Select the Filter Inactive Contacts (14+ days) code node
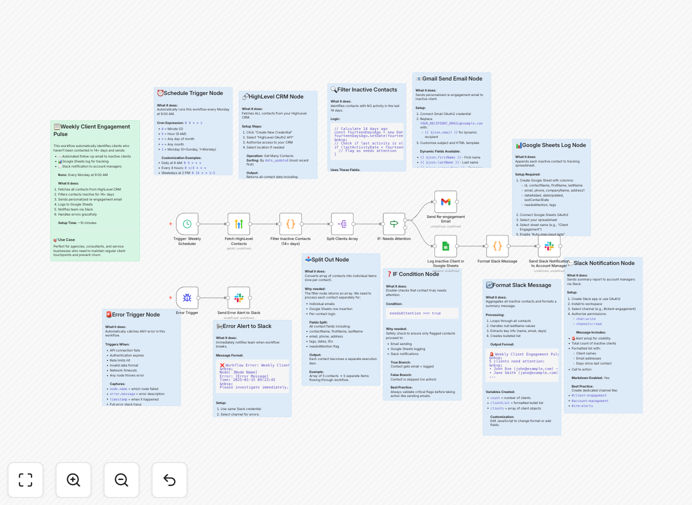 point(290,224)
